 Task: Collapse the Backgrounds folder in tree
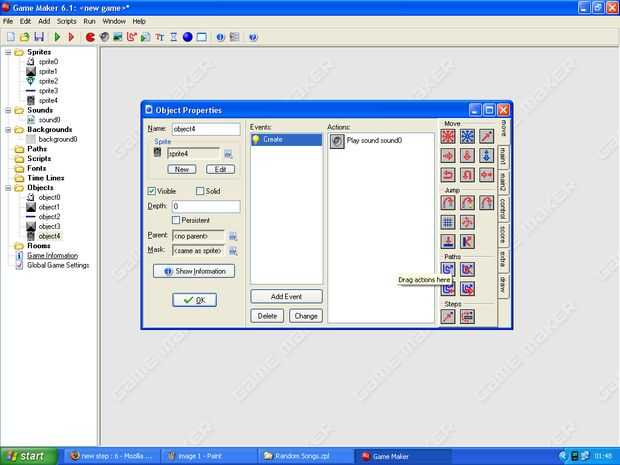coord(8,130)
